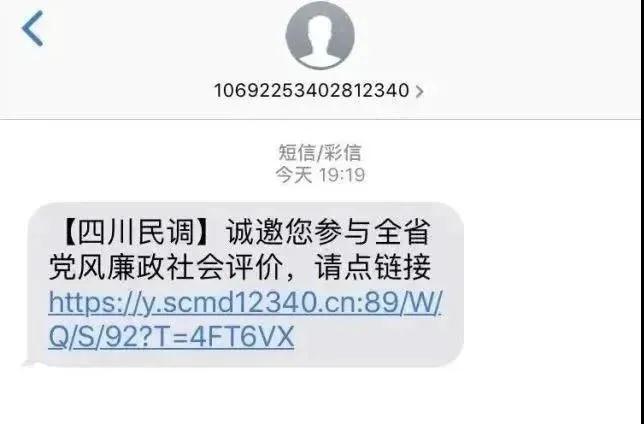644x424 pixels.
Task: Tap the sender number 10692253402812340
Action: click(x=312, y=90)
